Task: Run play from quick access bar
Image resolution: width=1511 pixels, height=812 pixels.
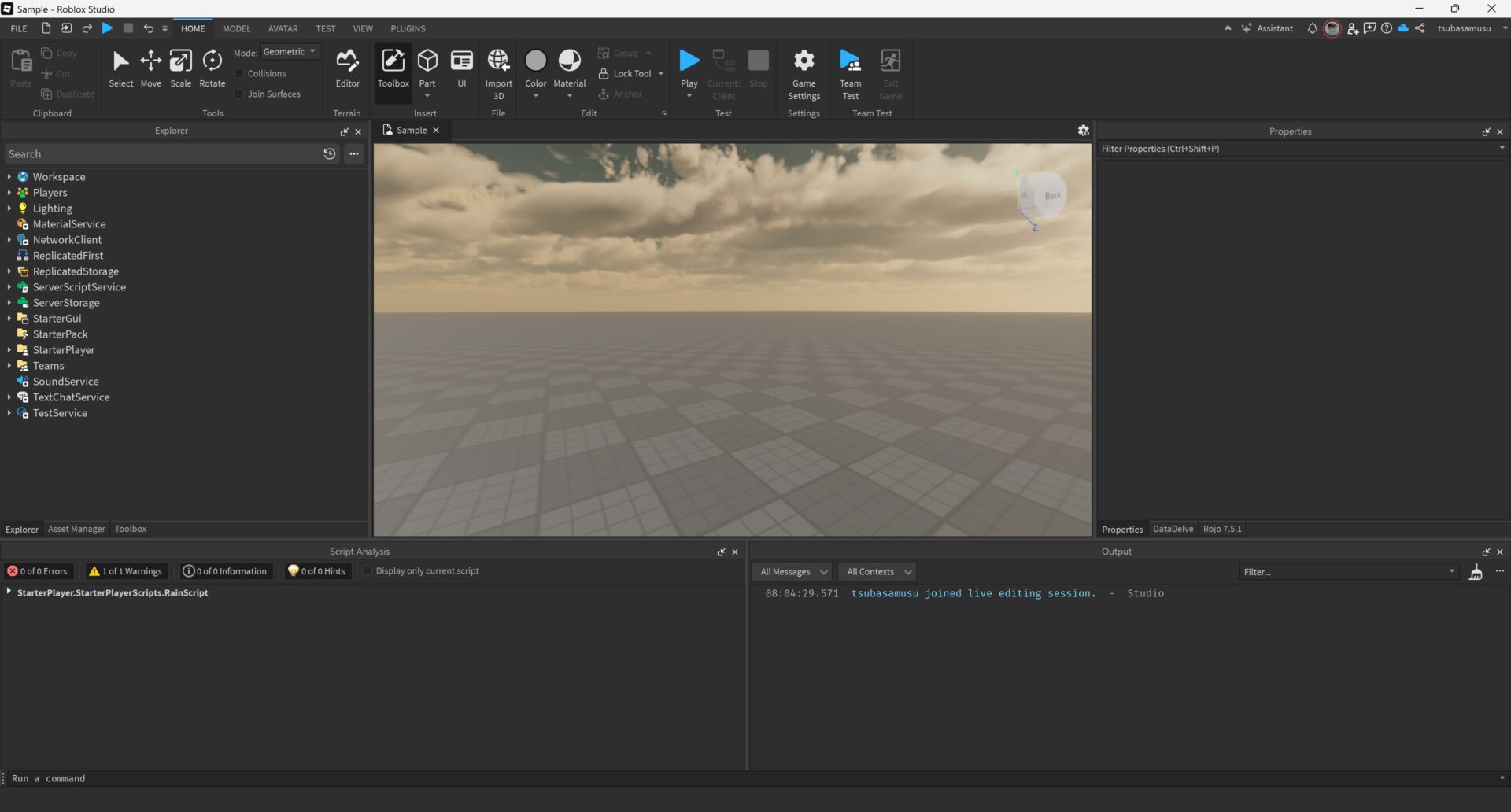Action: [107, 28]
